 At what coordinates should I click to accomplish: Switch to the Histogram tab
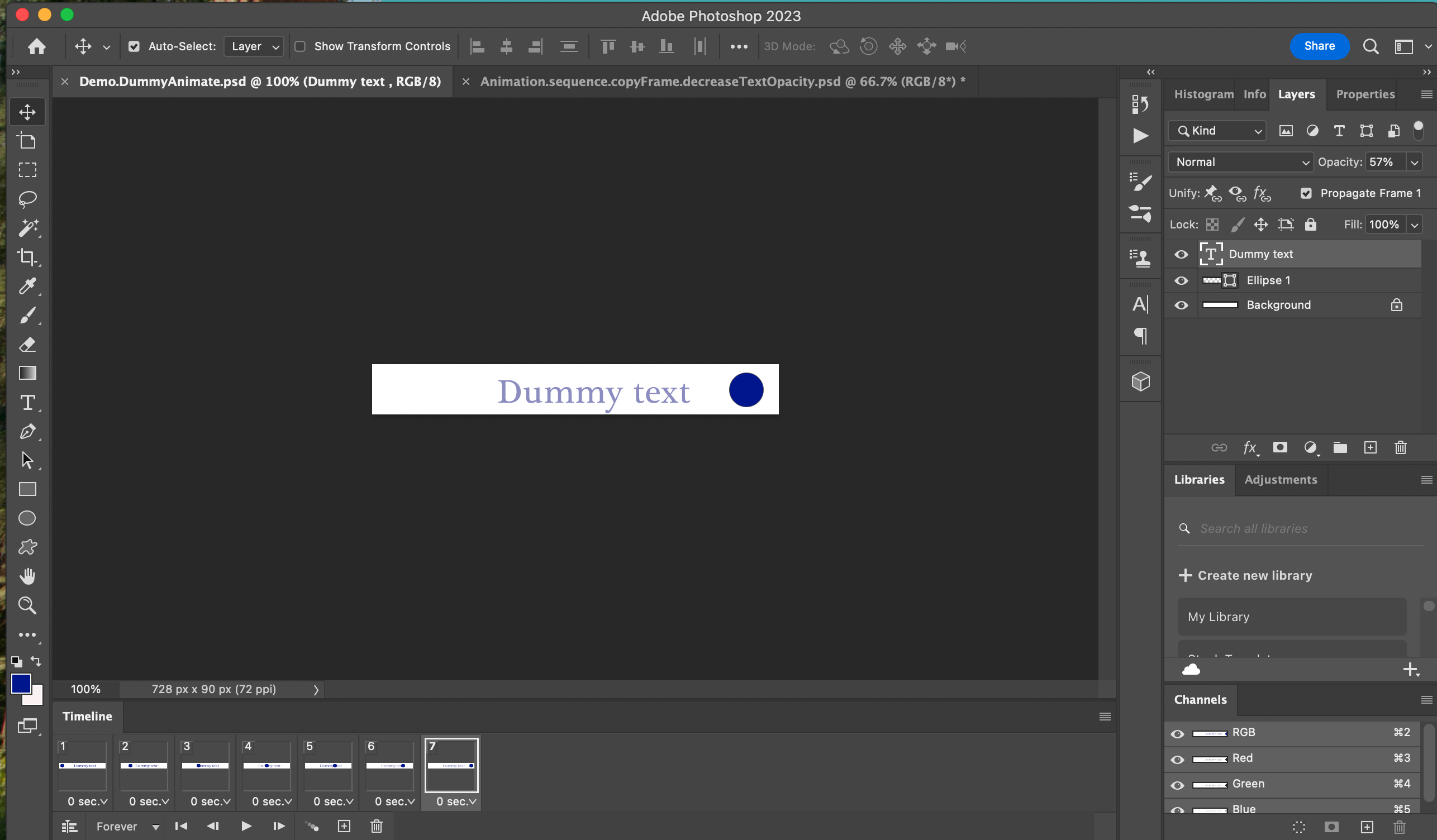pyautogui.click(x=1204, y=94)
